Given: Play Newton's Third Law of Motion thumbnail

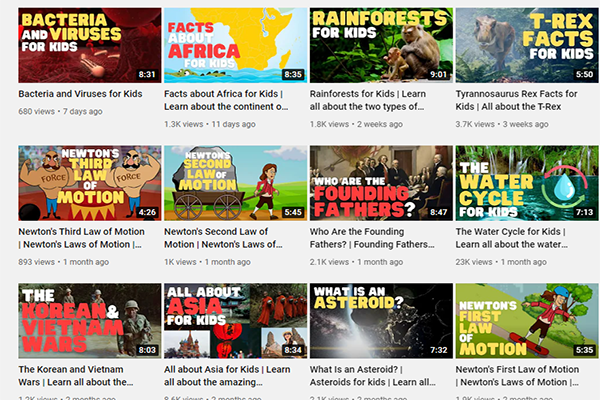Looking at the screenshot, I should coord(89,183).
